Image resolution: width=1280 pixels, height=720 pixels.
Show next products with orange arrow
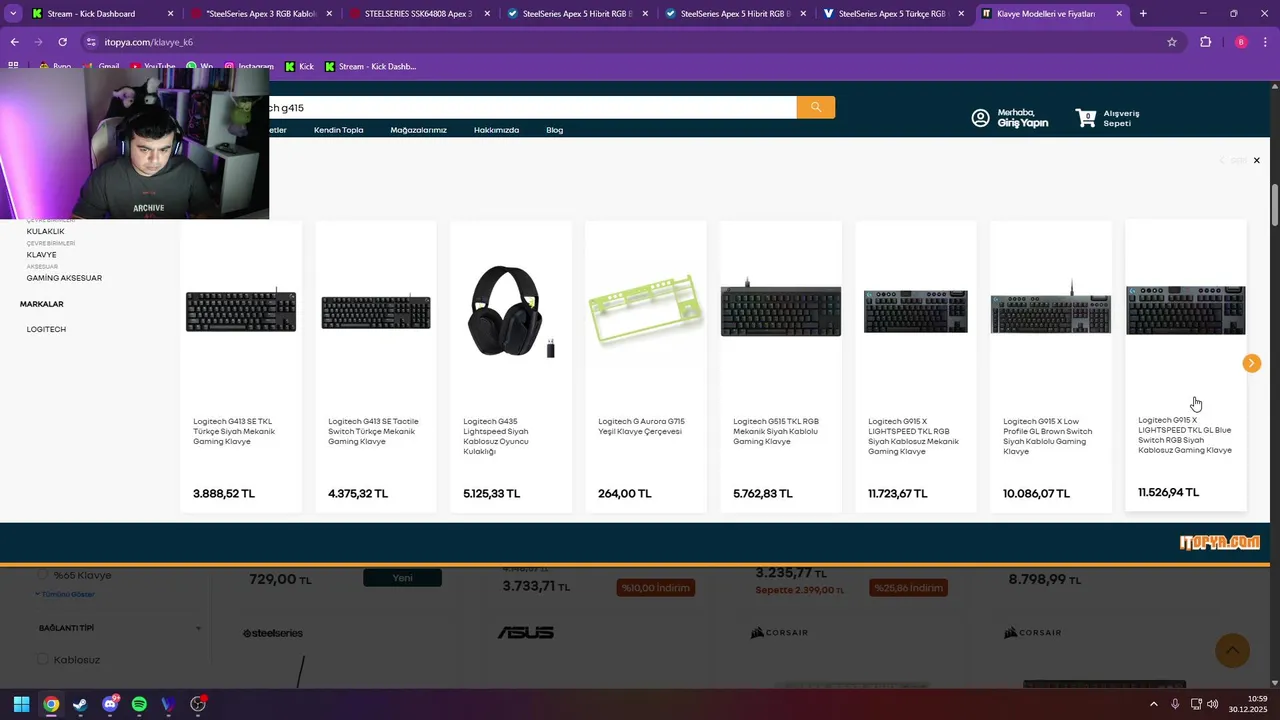1251,363
